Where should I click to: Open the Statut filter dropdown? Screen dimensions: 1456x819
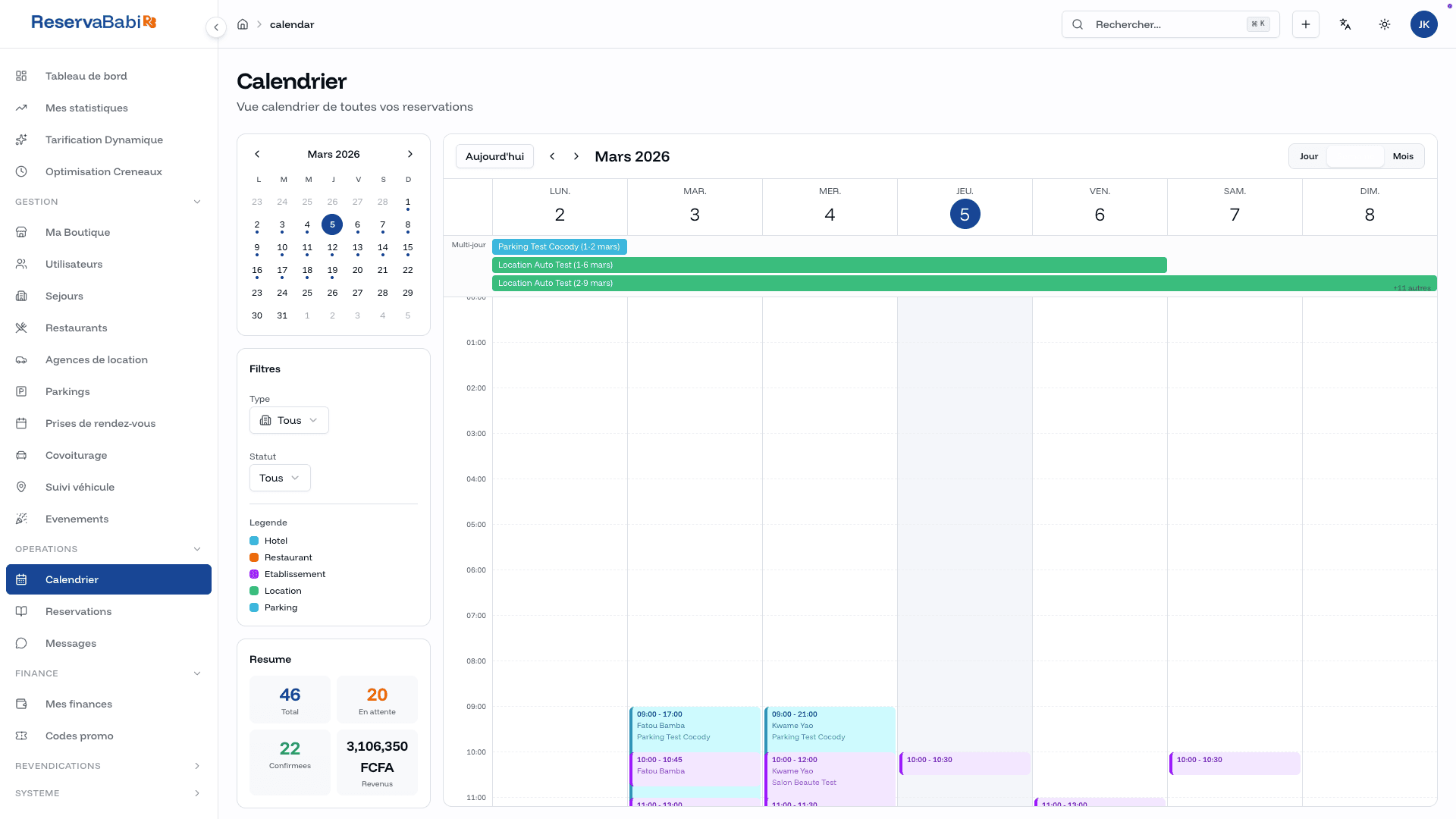(x=280, y=478)
